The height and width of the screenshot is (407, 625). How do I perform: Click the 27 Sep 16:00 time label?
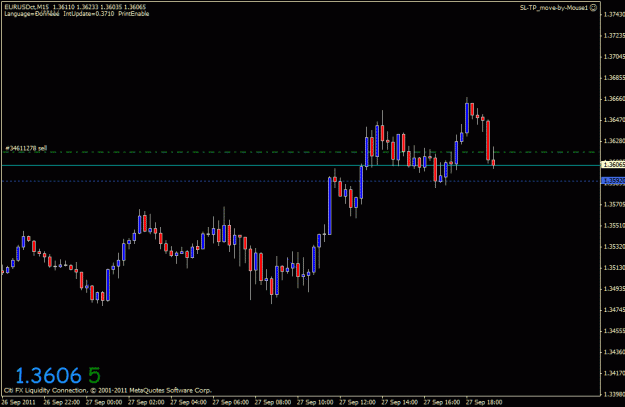point(442,402)
